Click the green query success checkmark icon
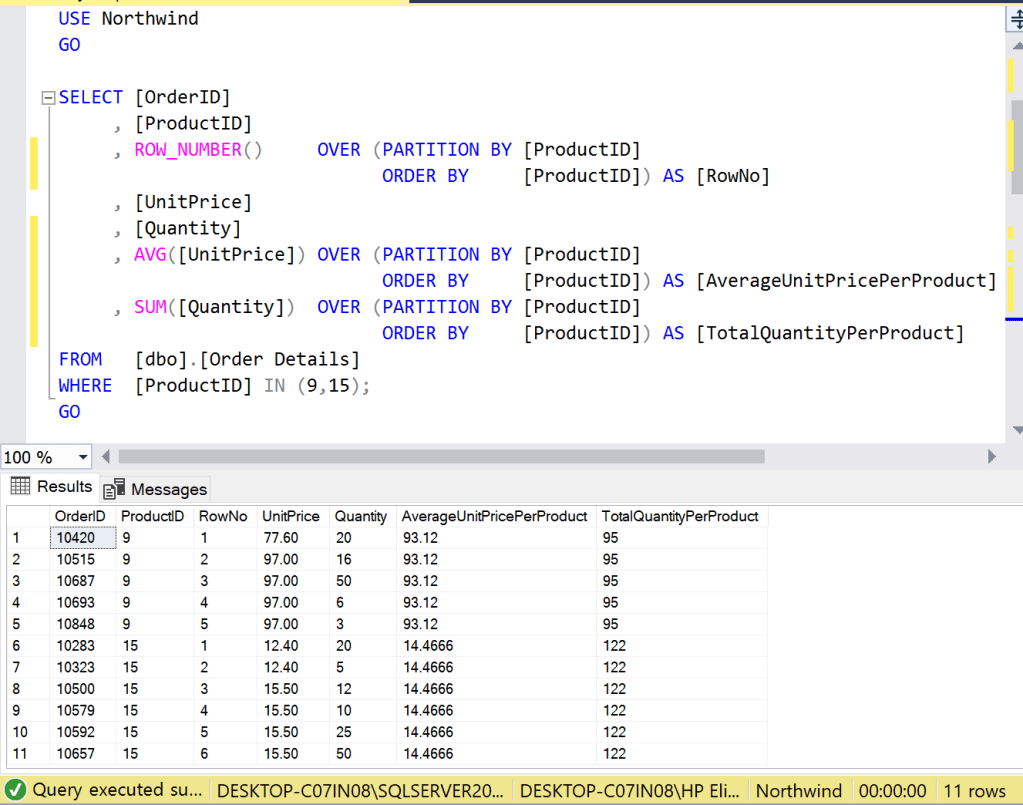1023x805 pixels. click(x=15, y=790)
